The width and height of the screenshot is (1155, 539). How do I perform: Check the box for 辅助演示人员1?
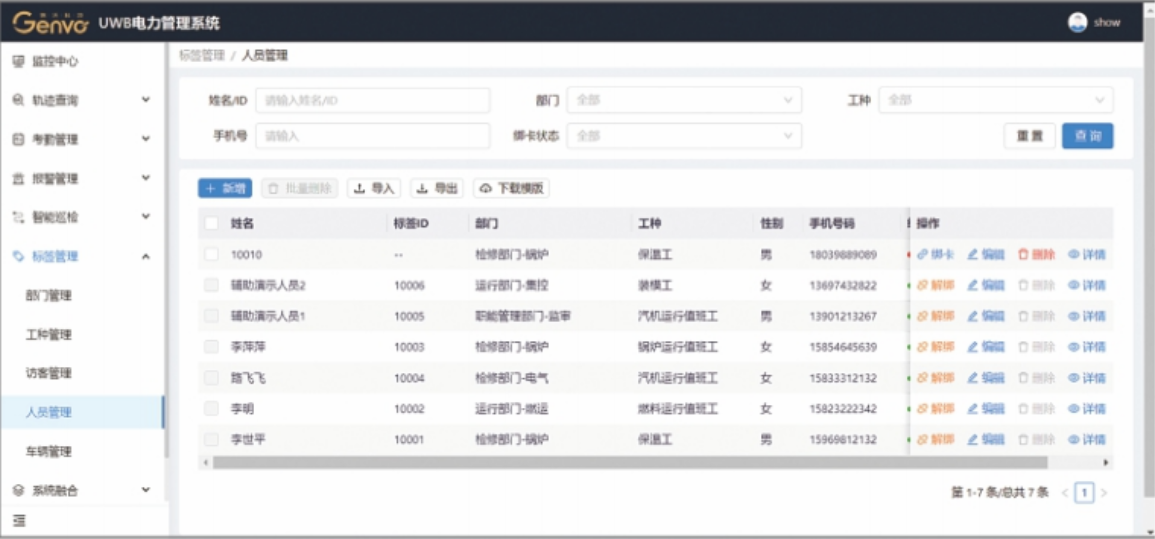(211, 317)
